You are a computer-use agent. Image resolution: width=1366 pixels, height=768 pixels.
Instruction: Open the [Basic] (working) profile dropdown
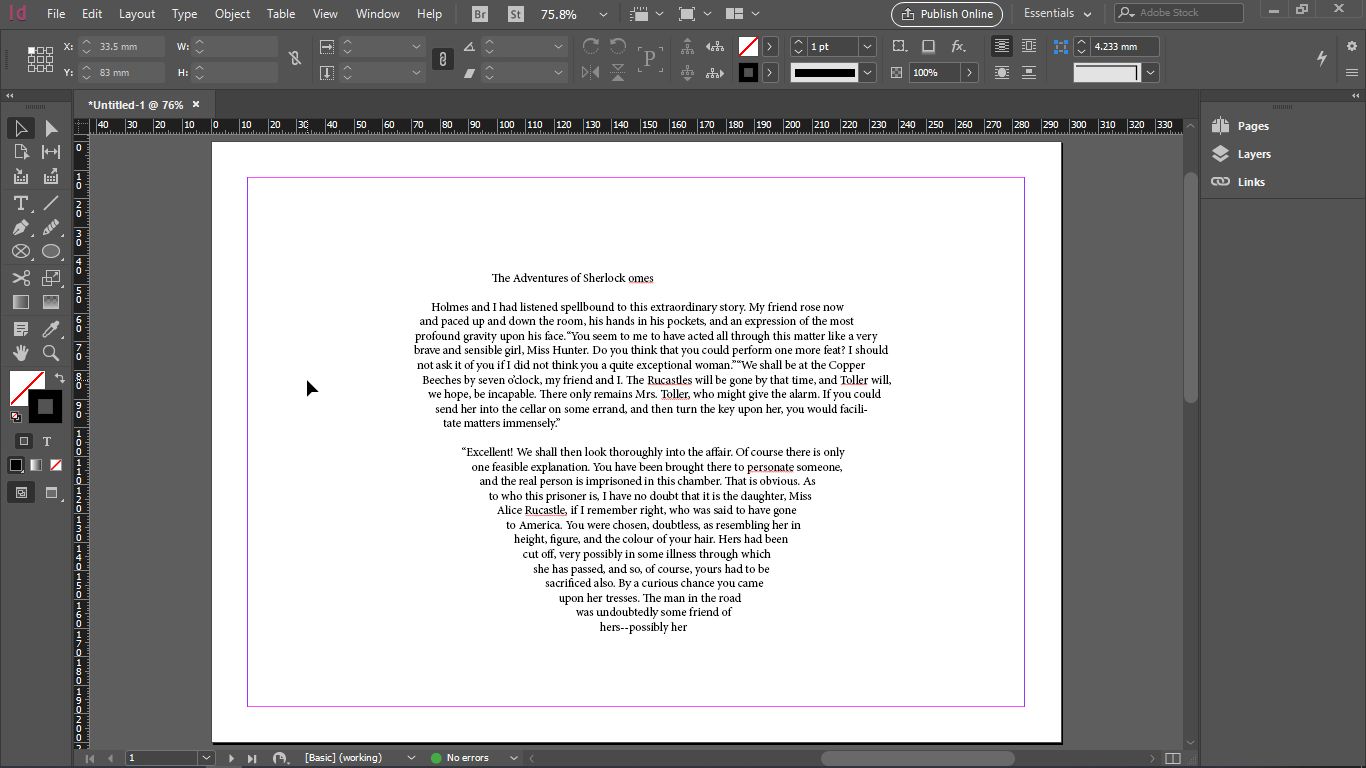(411, 758)
